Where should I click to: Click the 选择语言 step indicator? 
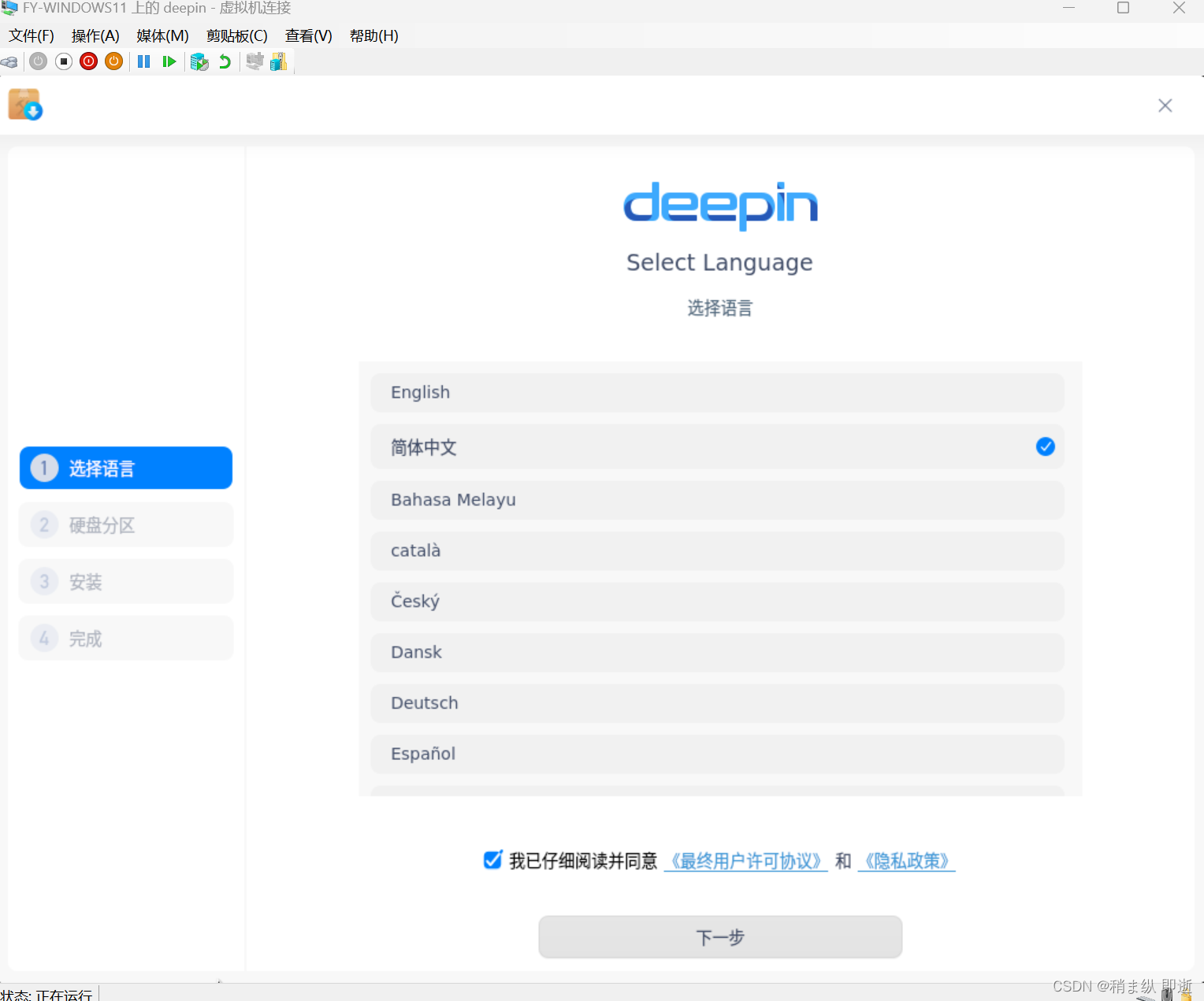coord(125,468)
